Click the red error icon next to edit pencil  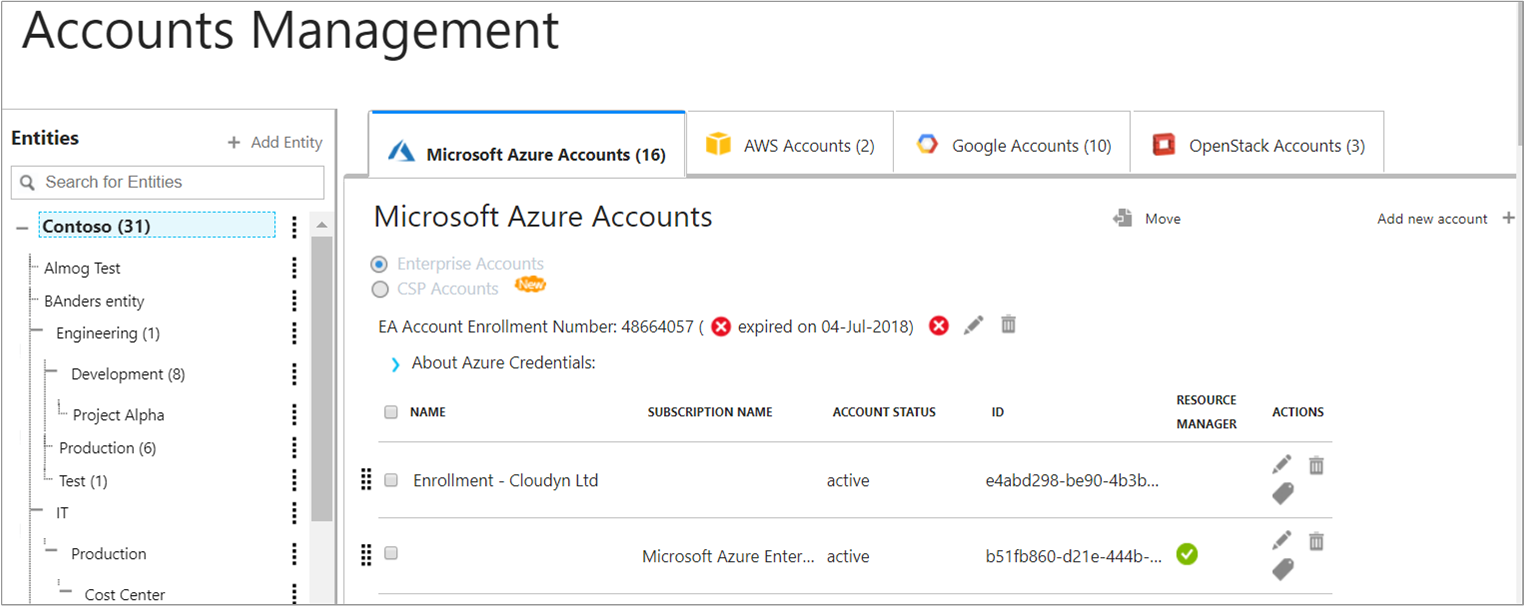click(x=938, y=326)
